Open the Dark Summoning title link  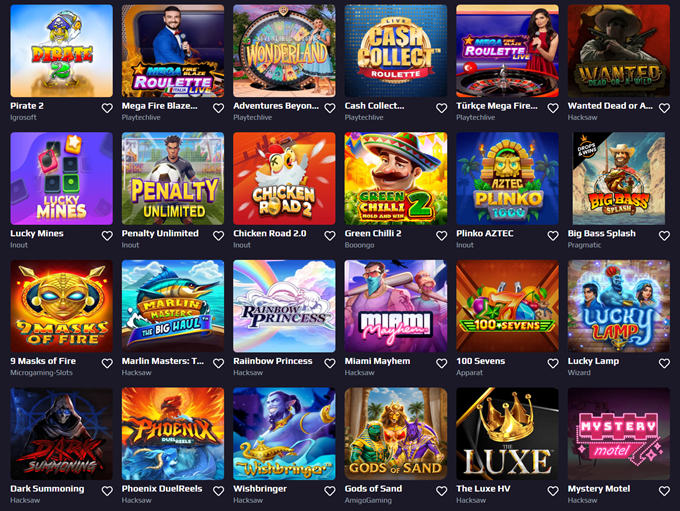tap(47, 488)
